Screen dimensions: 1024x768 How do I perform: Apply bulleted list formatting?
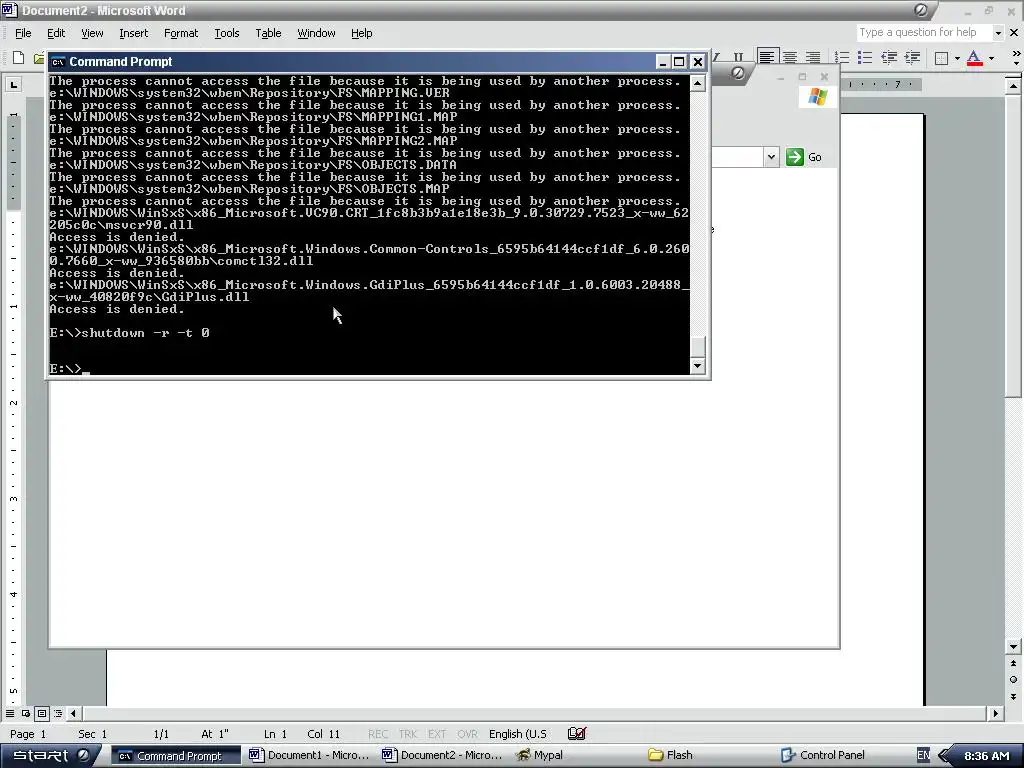point(865,57)
